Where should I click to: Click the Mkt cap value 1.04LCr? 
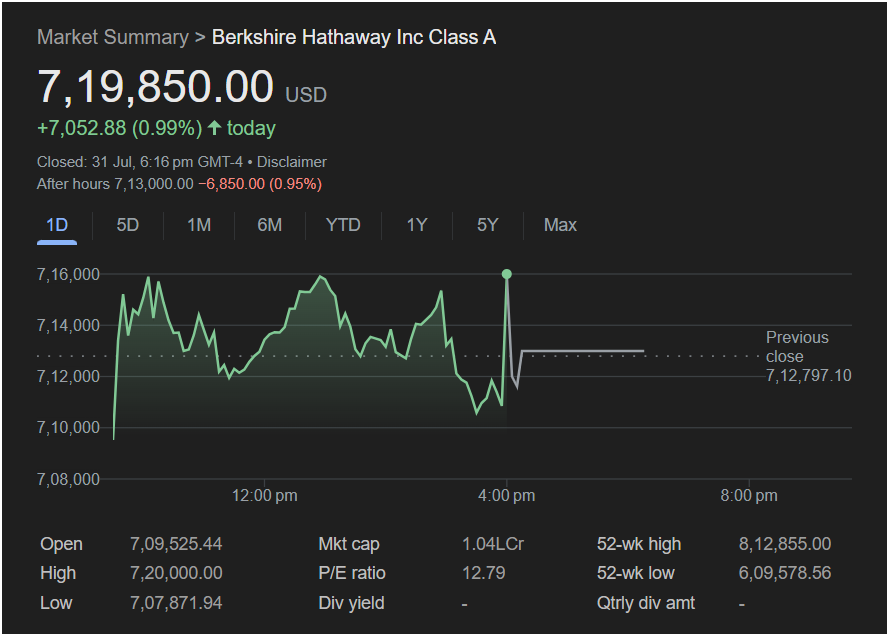click(x=491, y=544)
